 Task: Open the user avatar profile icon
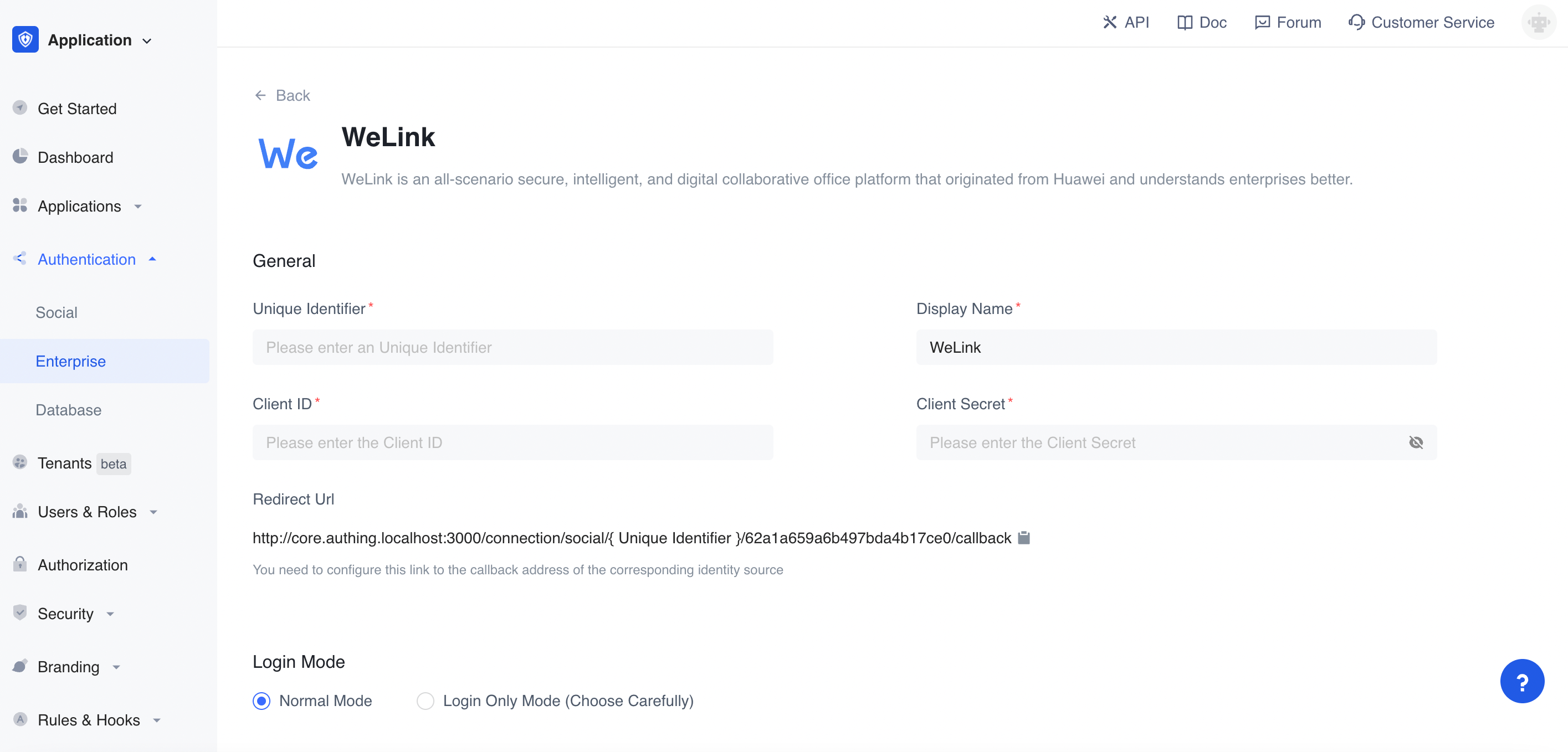click(x=1538, y=23)
